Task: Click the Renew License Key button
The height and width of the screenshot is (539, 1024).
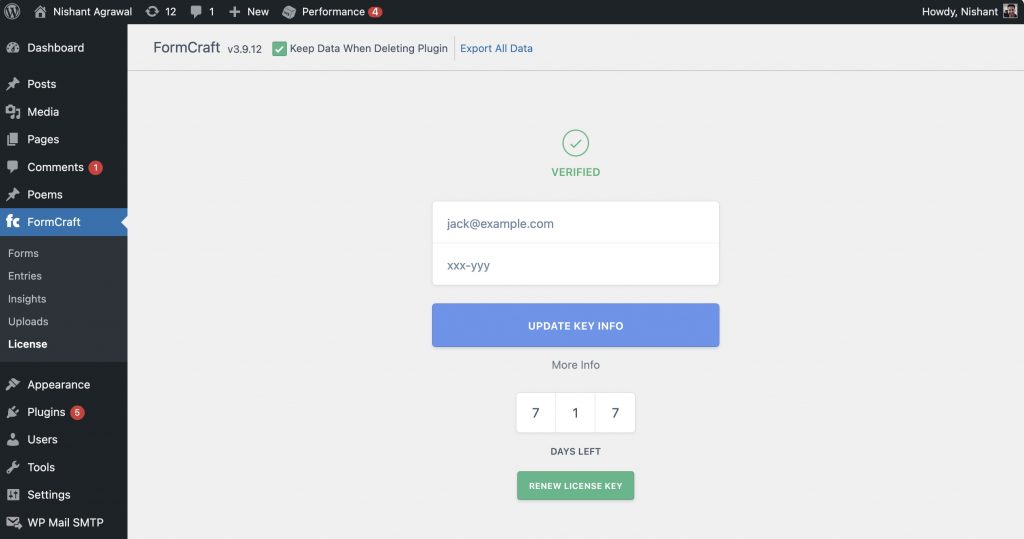Action: [575, 486]
